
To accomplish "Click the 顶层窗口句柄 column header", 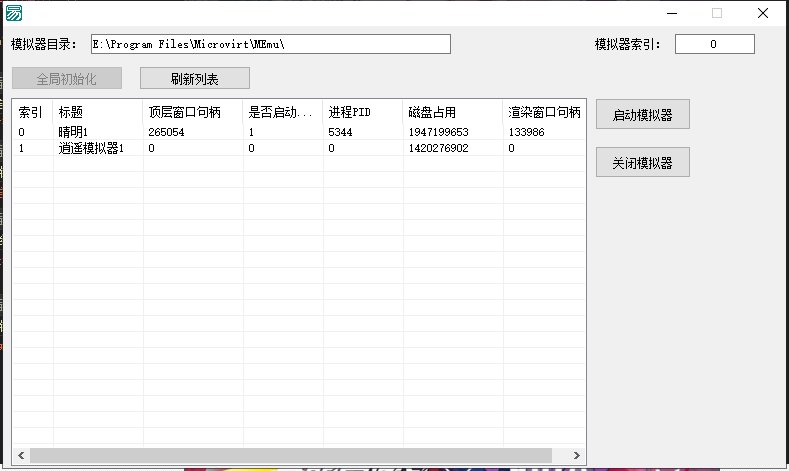I will coord(192,112).
